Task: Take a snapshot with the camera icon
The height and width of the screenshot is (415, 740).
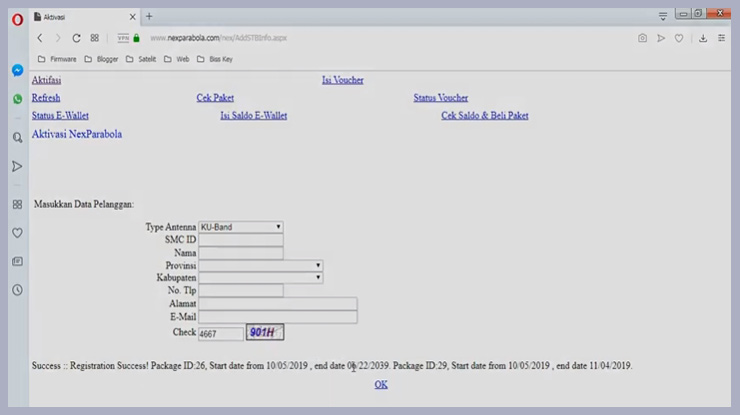Action: 642,38
